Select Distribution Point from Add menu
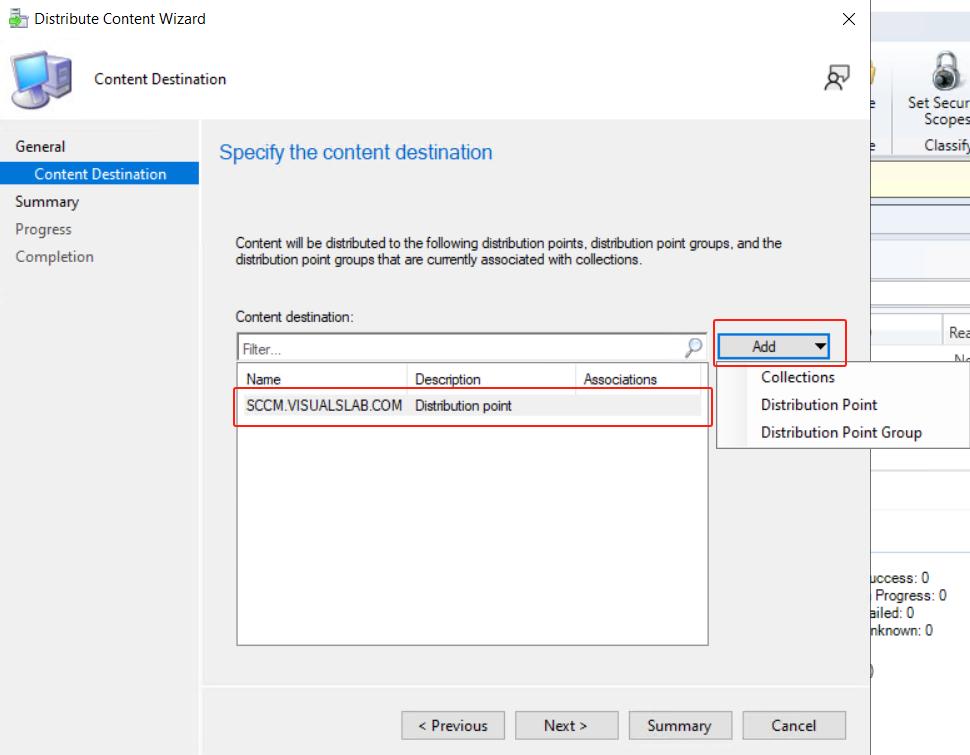This screenshot has width=970, height=755. click(818, 405)
